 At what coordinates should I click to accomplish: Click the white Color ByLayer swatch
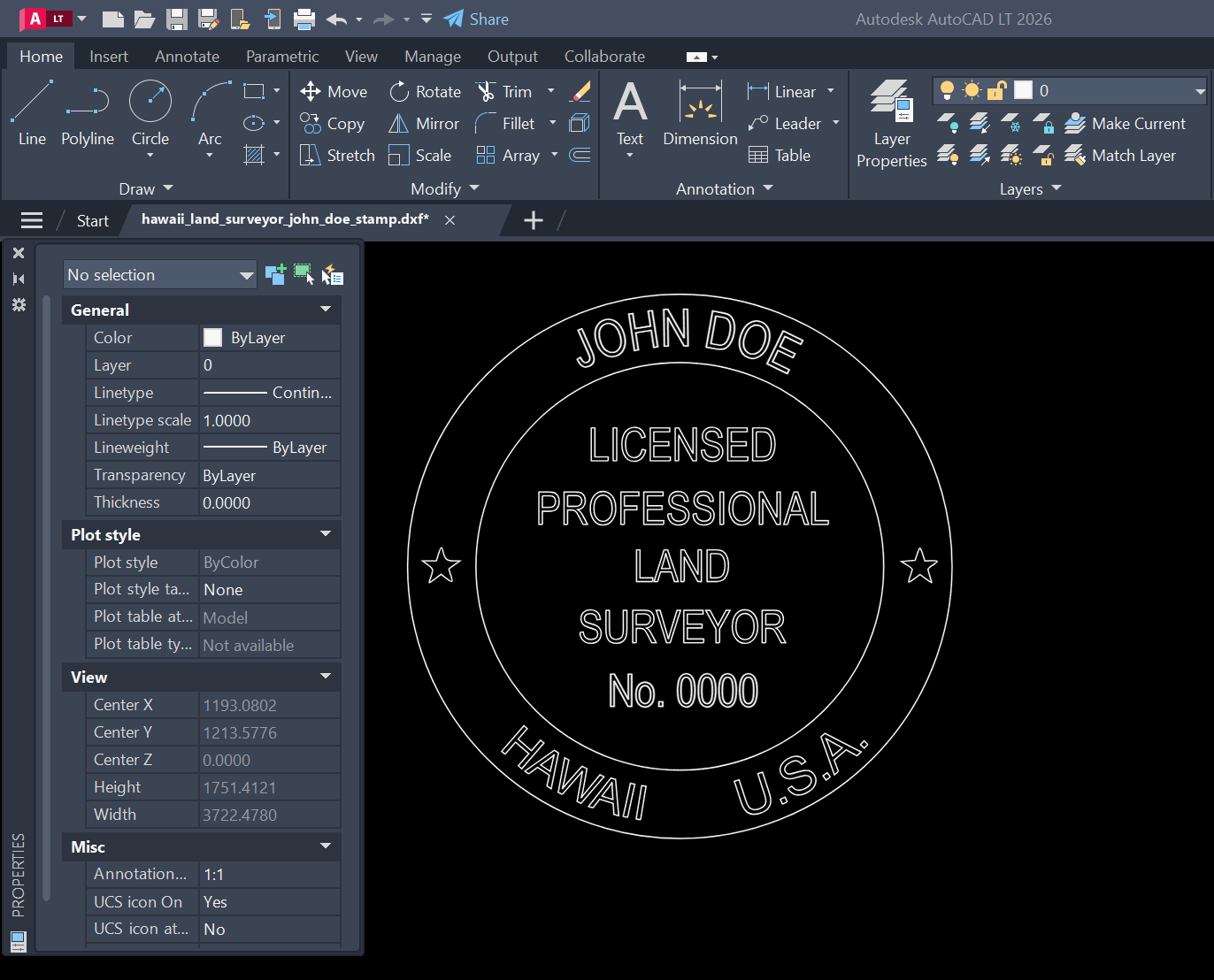212,337
